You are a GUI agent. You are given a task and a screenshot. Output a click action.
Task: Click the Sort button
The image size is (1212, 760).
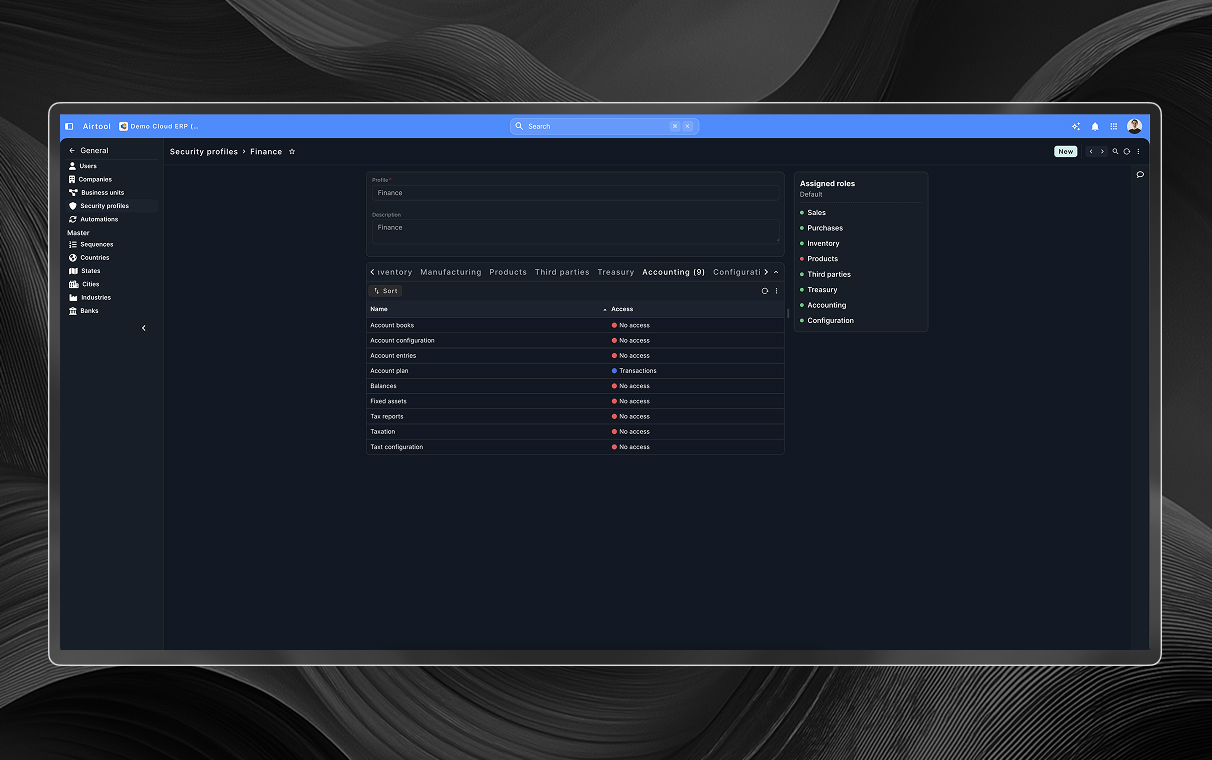[386, 291]
